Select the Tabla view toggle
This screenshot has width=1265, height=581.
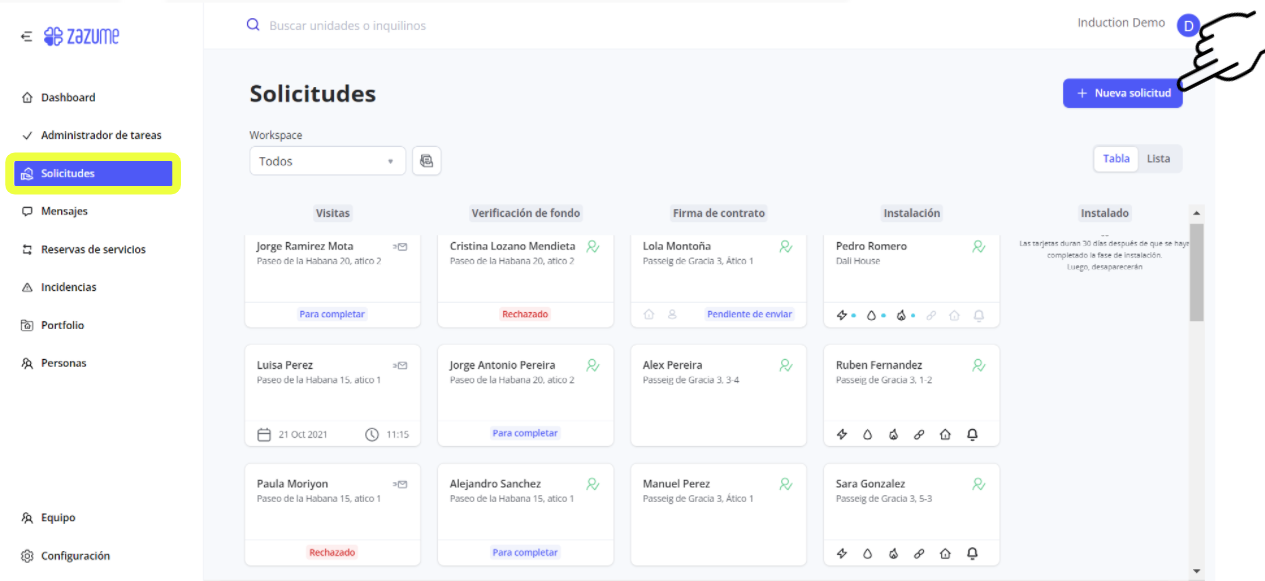[x=1116, y=159]
